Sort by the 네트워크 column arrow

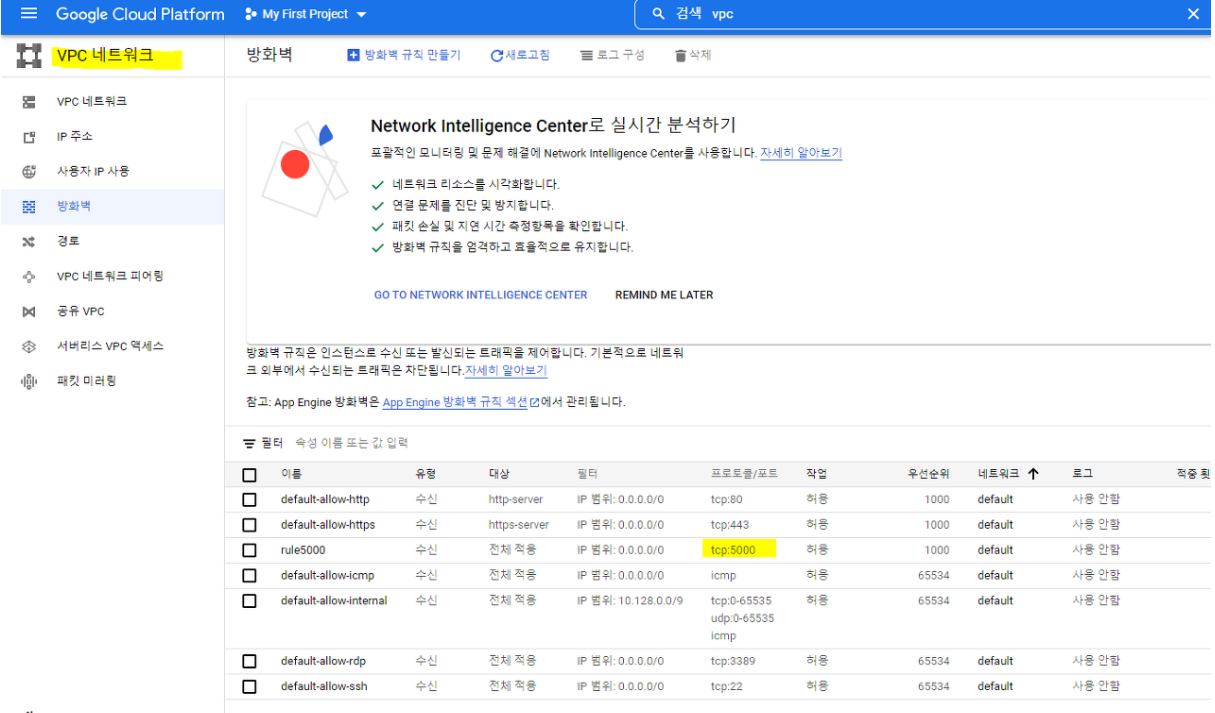[1033, 474]
